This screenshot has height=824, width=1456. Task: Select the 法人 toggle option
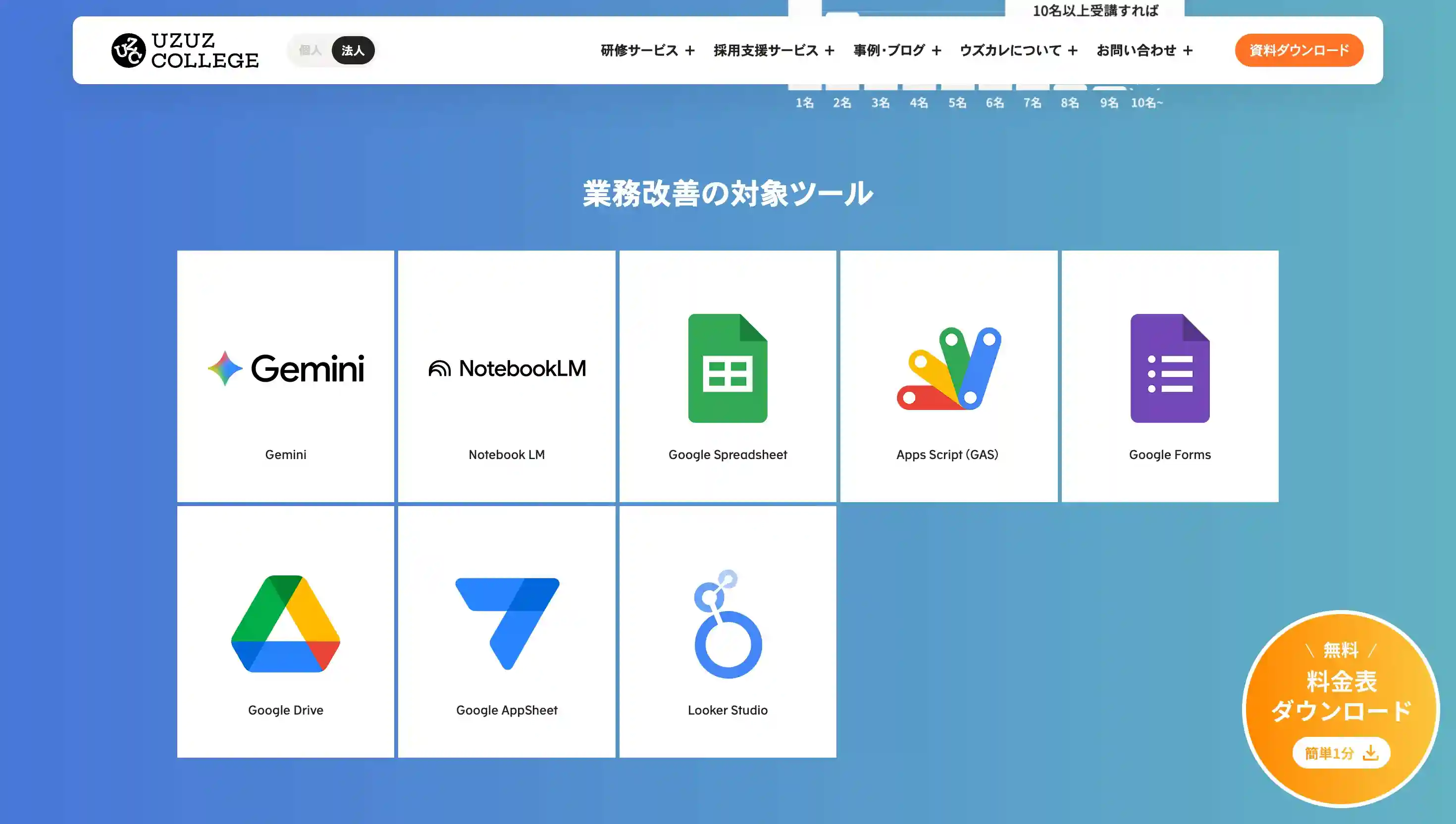click(x=353, y=51)
